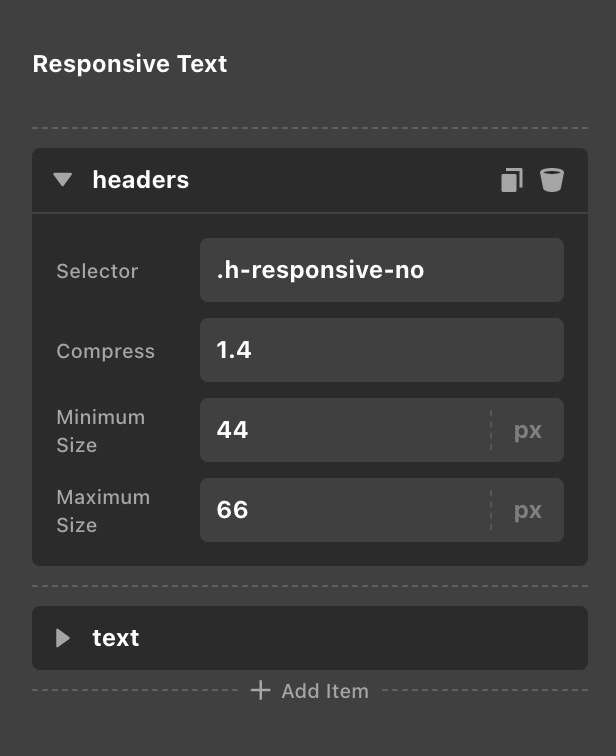
Task: Click the Responsive Text heading
Action: coord(130,64)
